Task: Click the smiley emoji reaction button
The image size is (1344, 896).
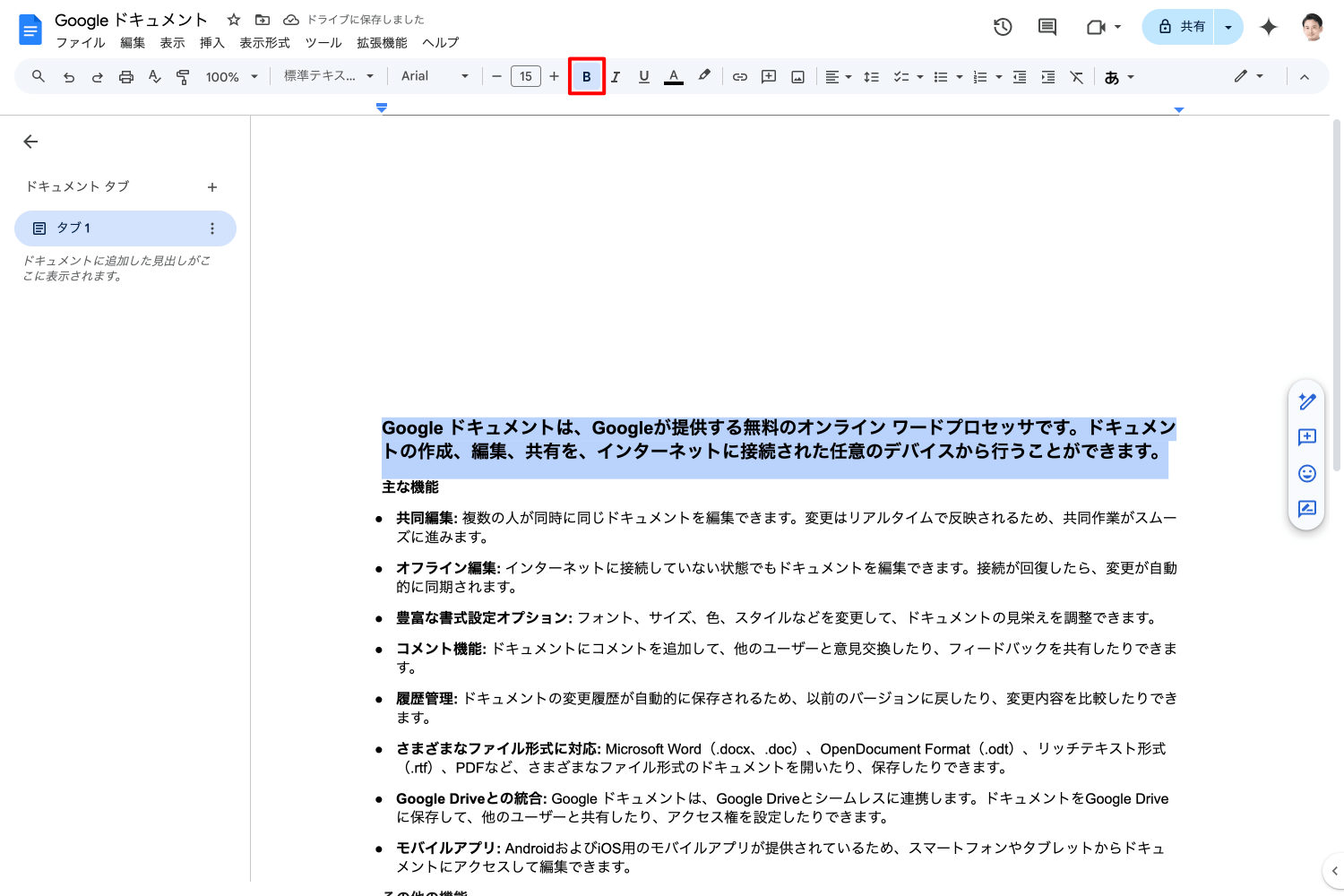Action: (x=1307, y=473)
